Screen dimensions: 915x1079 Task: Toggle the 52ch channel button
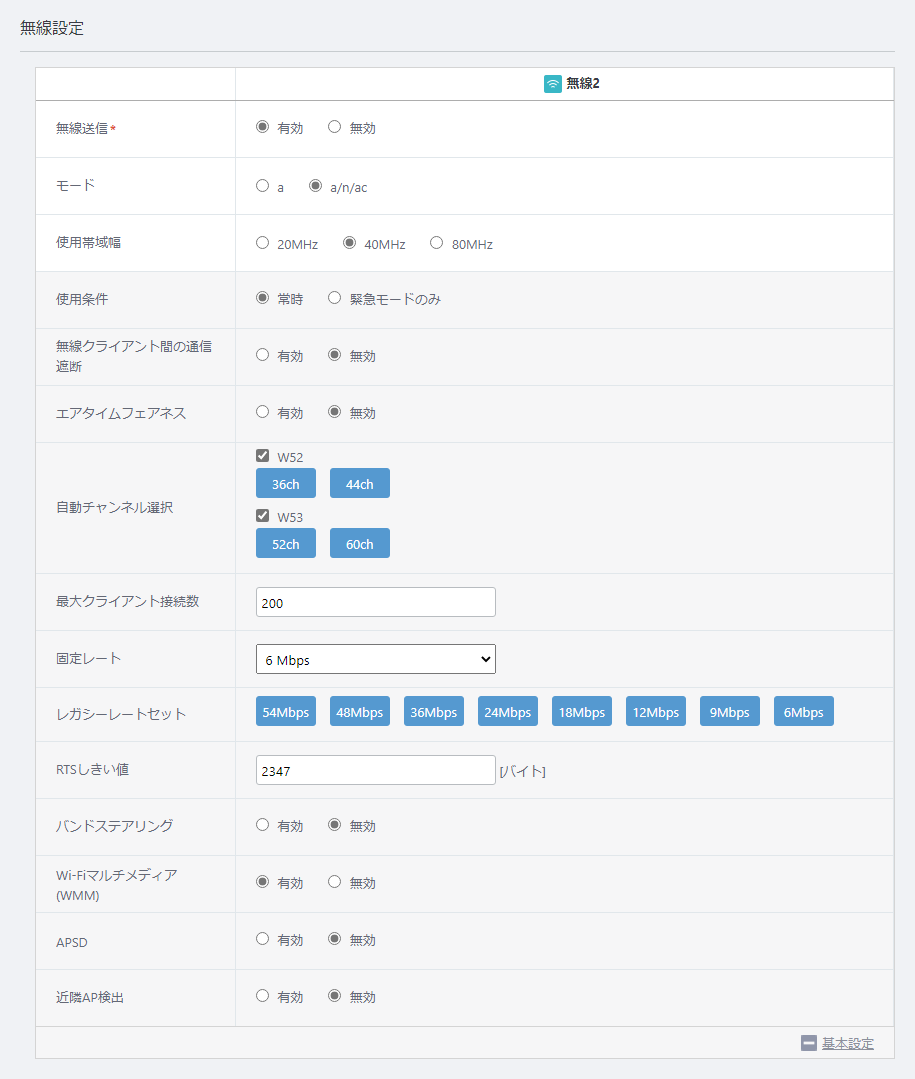pyautogui.click(x=286, y=544)
